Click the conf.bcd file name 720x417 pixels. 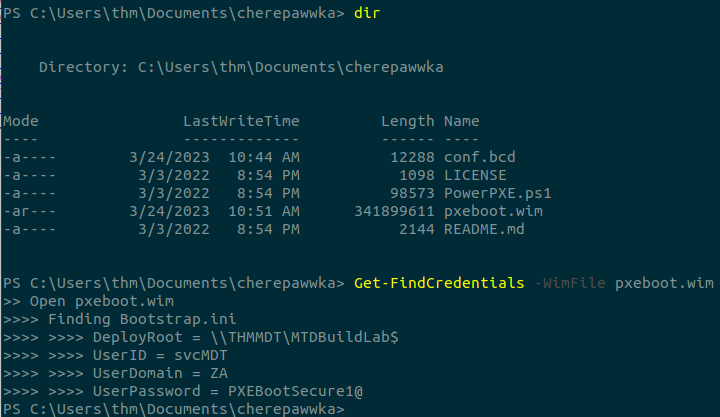click(481, 157)
